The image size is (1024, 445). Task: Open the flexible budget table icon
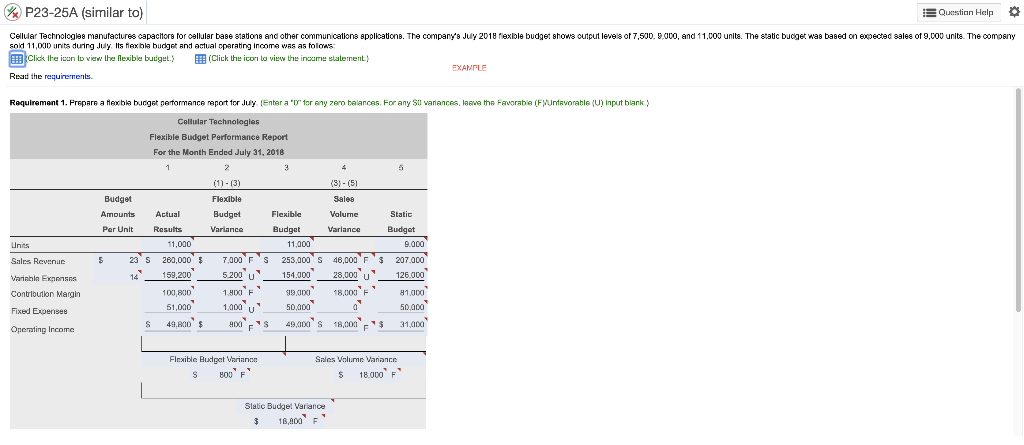(17, 59)
